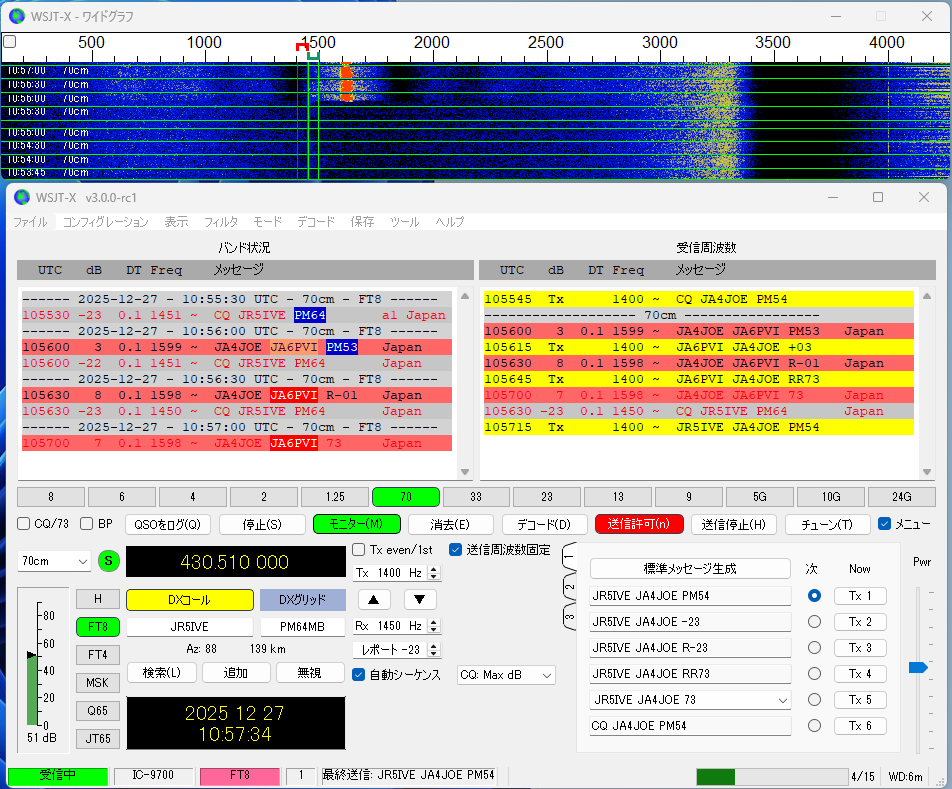Click the DX call field containing JR5IVE

pos(190,627)
